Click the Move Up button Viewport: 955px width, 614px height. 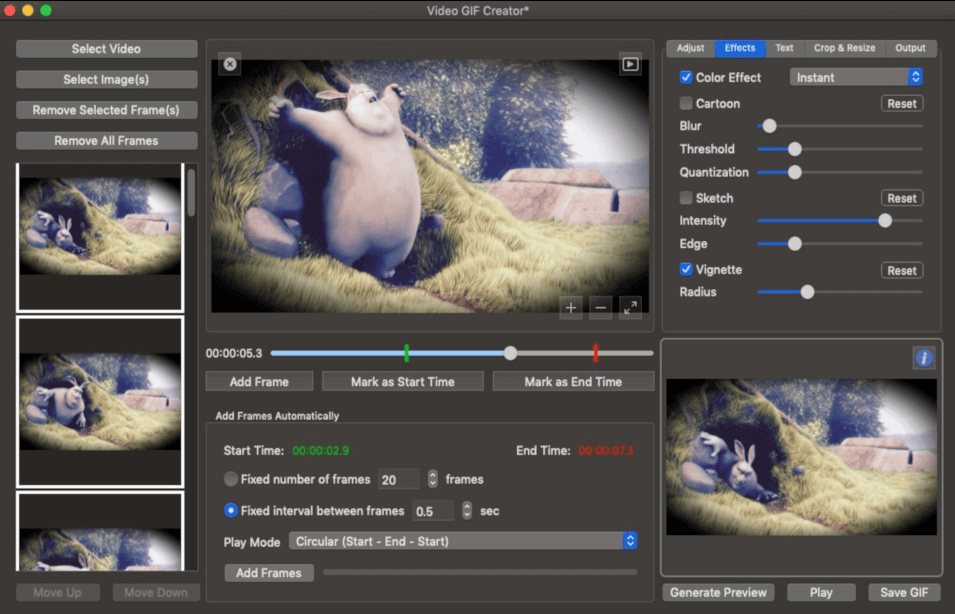click(58, 592)
